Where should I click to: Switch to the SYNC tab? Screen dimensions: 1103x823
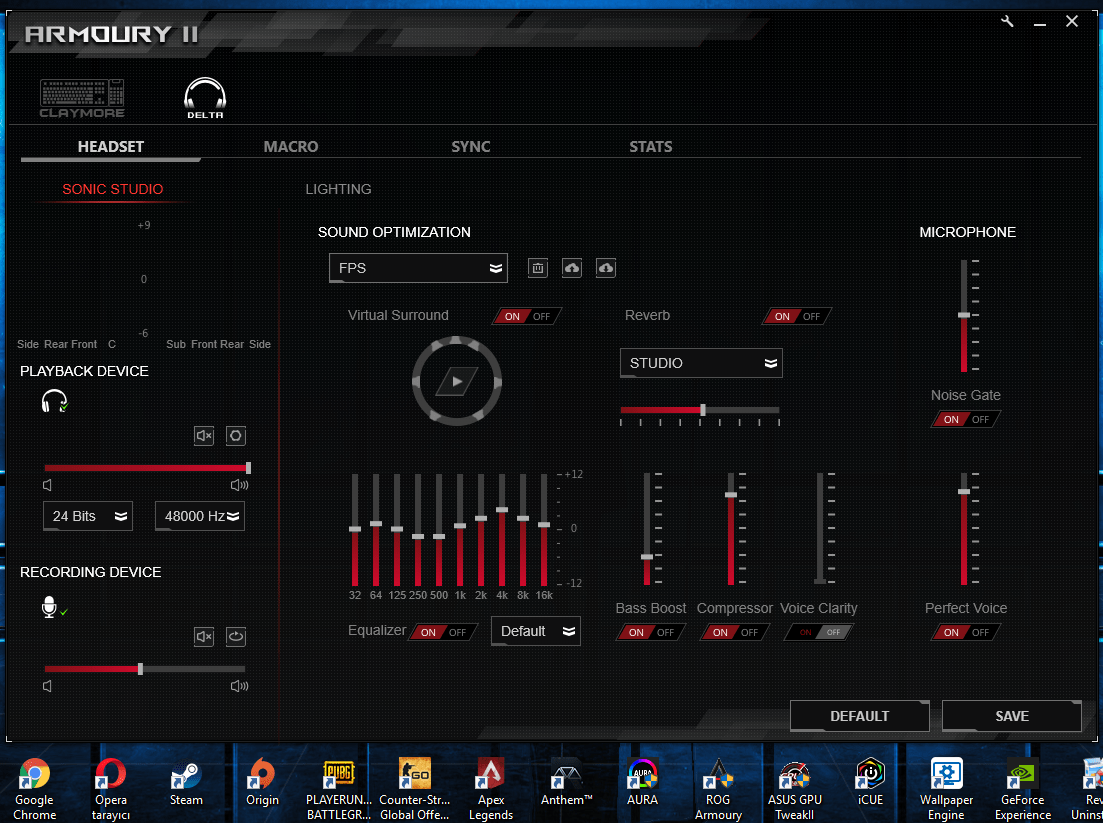click(x=471, y=146)
